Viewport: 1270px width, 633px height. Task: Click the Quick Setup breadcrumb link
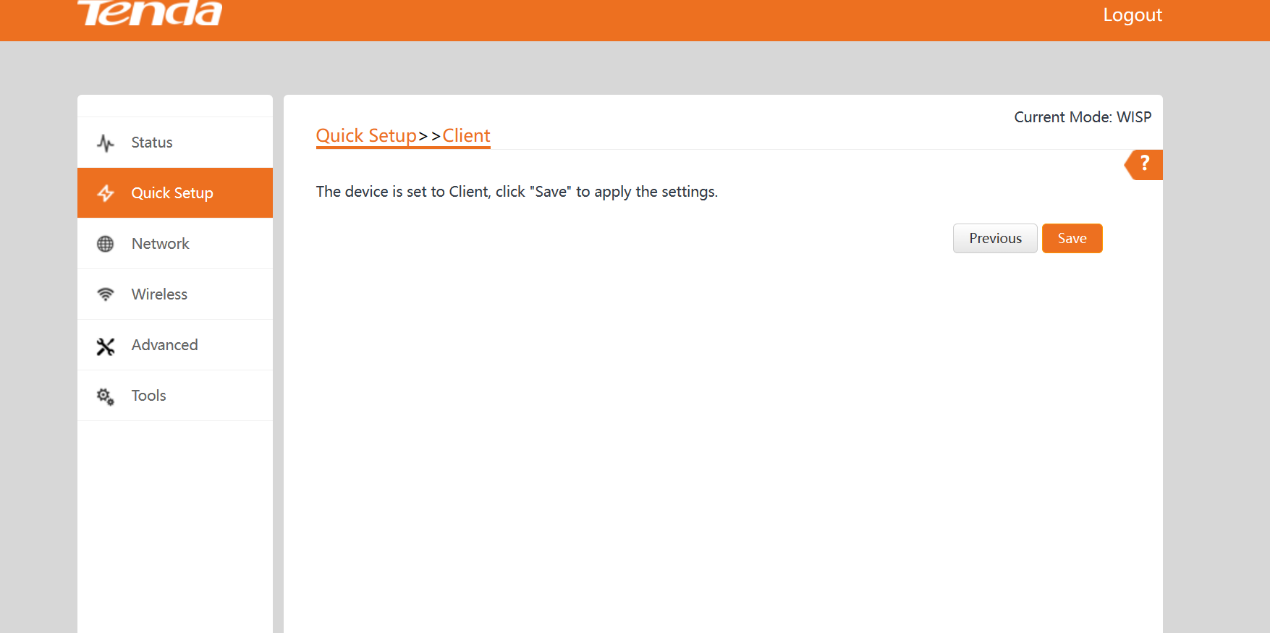pyautogui.click(x=366, y=136)
